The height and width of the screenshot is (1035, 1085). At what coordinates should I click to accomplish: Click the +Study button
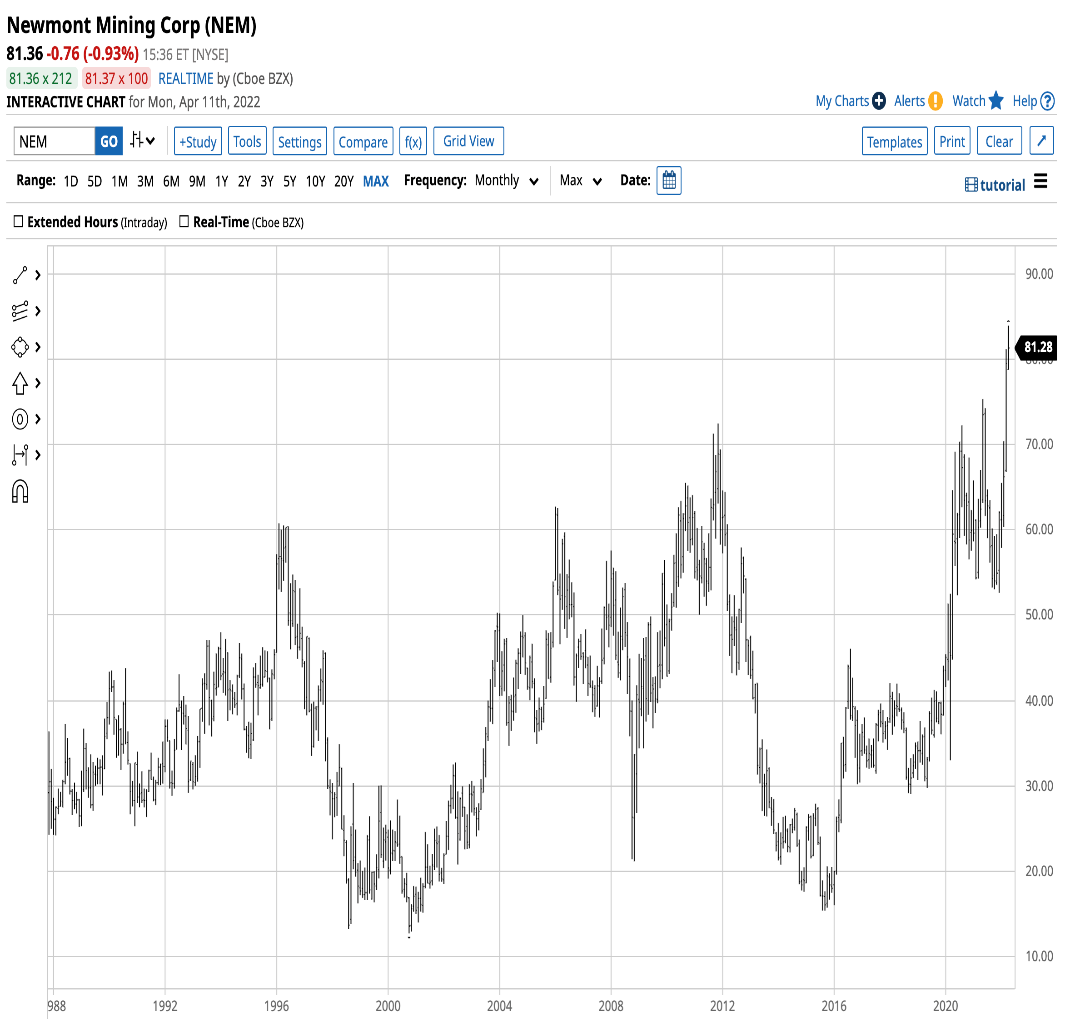pyautogui.click(x=198, y=141)
